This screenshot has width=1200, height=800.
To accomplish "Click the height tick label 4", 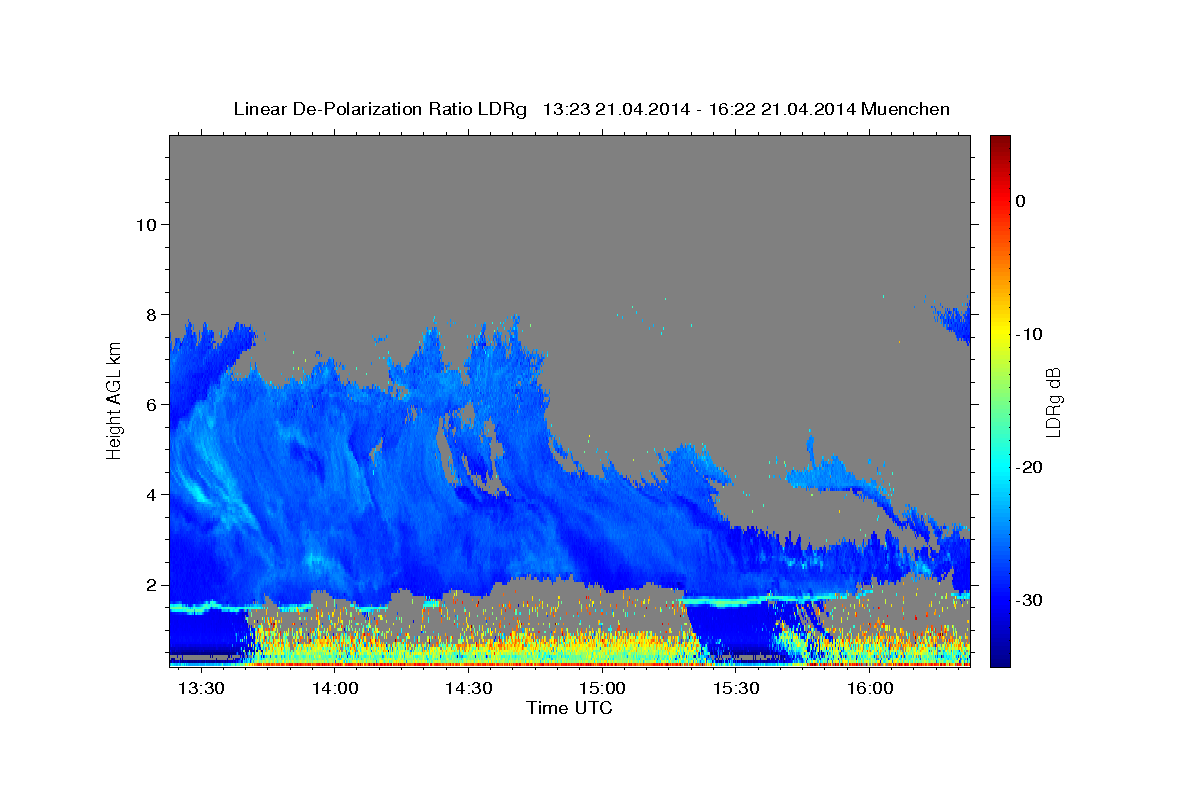I will click(152, 495).
